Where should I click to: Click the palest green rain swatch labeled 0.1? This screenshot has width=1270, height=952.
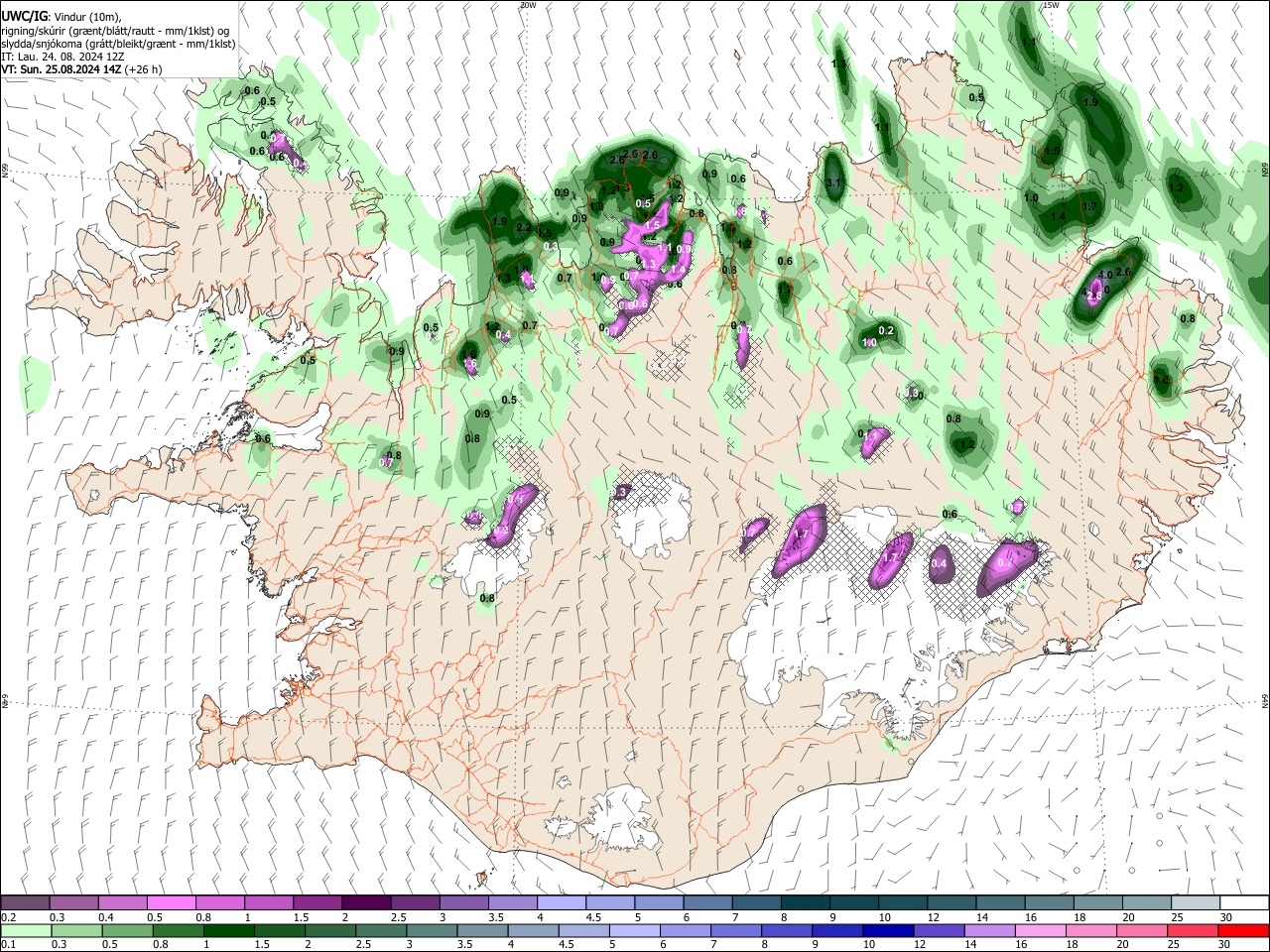click(27, 930)
